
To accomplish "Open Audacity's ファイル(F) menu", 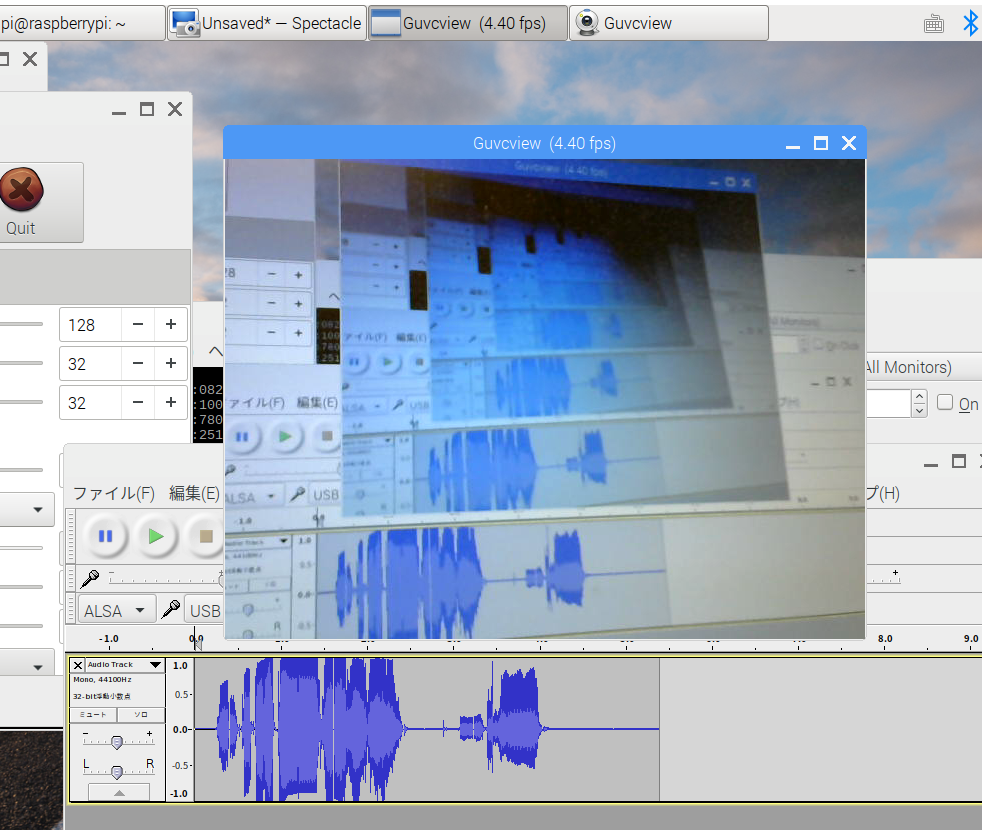I will pyautogui.click(x=114, y=494).
